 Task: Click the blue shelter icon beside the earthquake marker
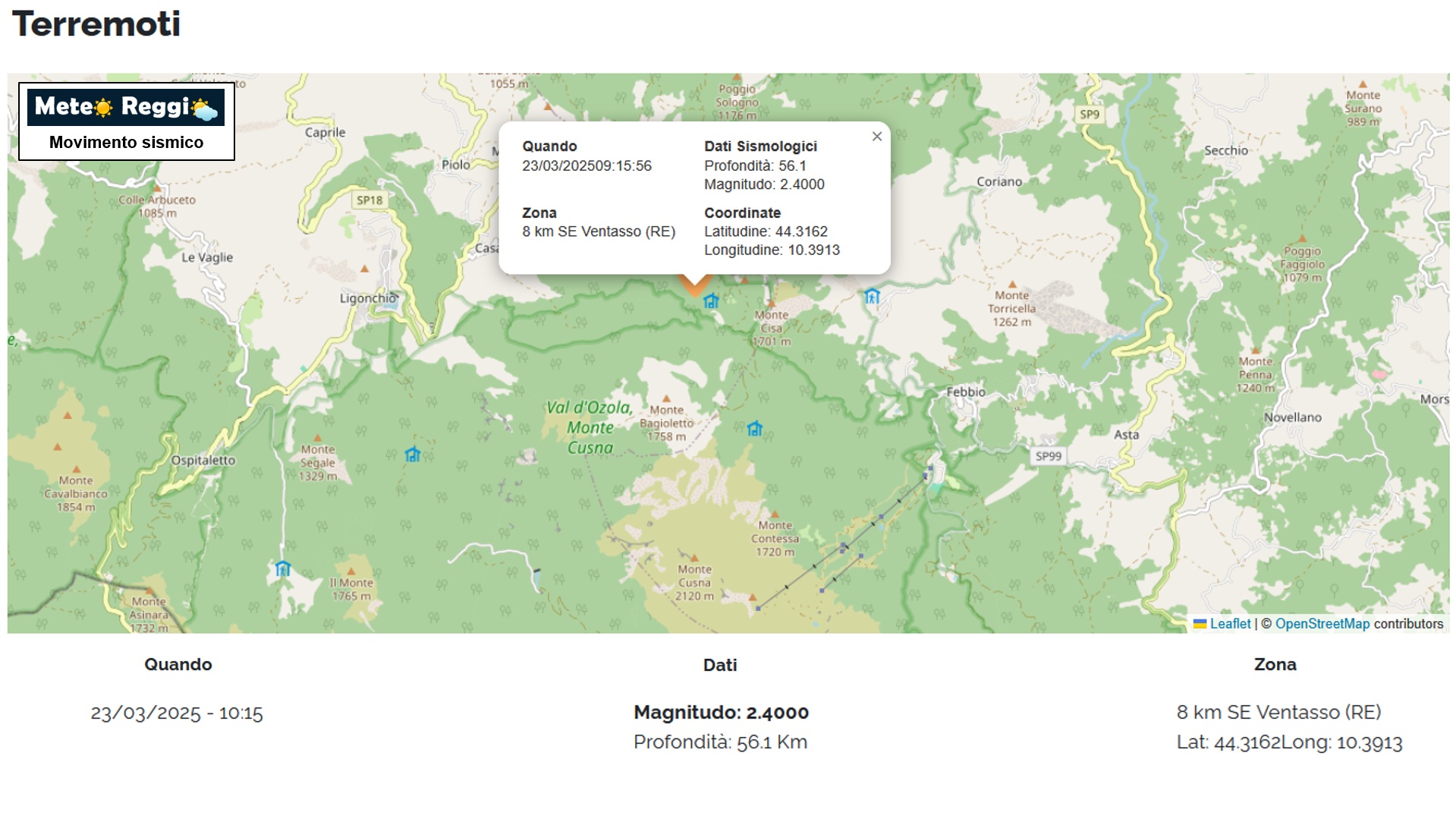[x=711, y=301]
